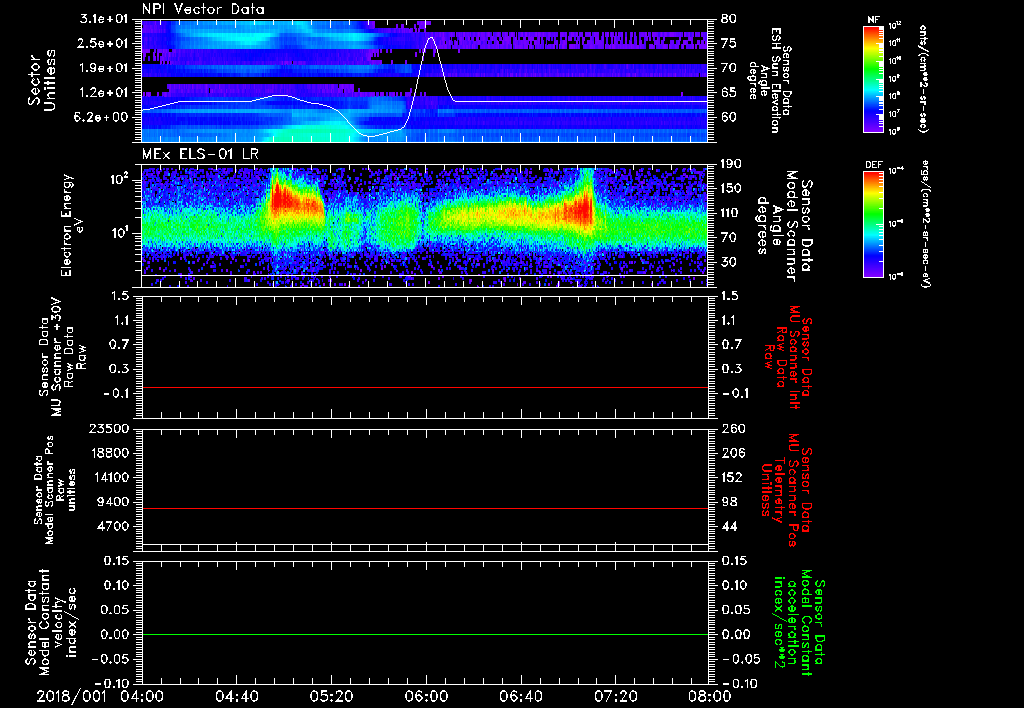Click the 80 degree elevation tick
This screenshot has height=708, width=1024.
729,19
